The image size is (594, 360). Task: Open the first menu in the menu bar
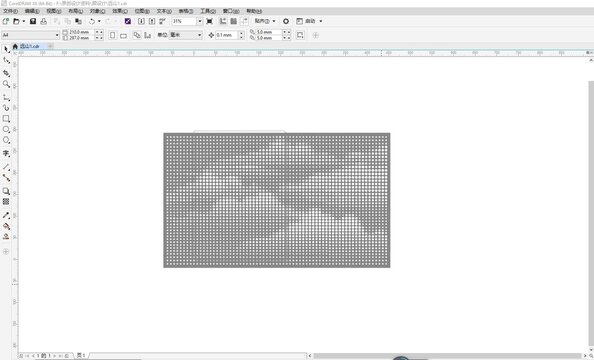coord(10,11)
